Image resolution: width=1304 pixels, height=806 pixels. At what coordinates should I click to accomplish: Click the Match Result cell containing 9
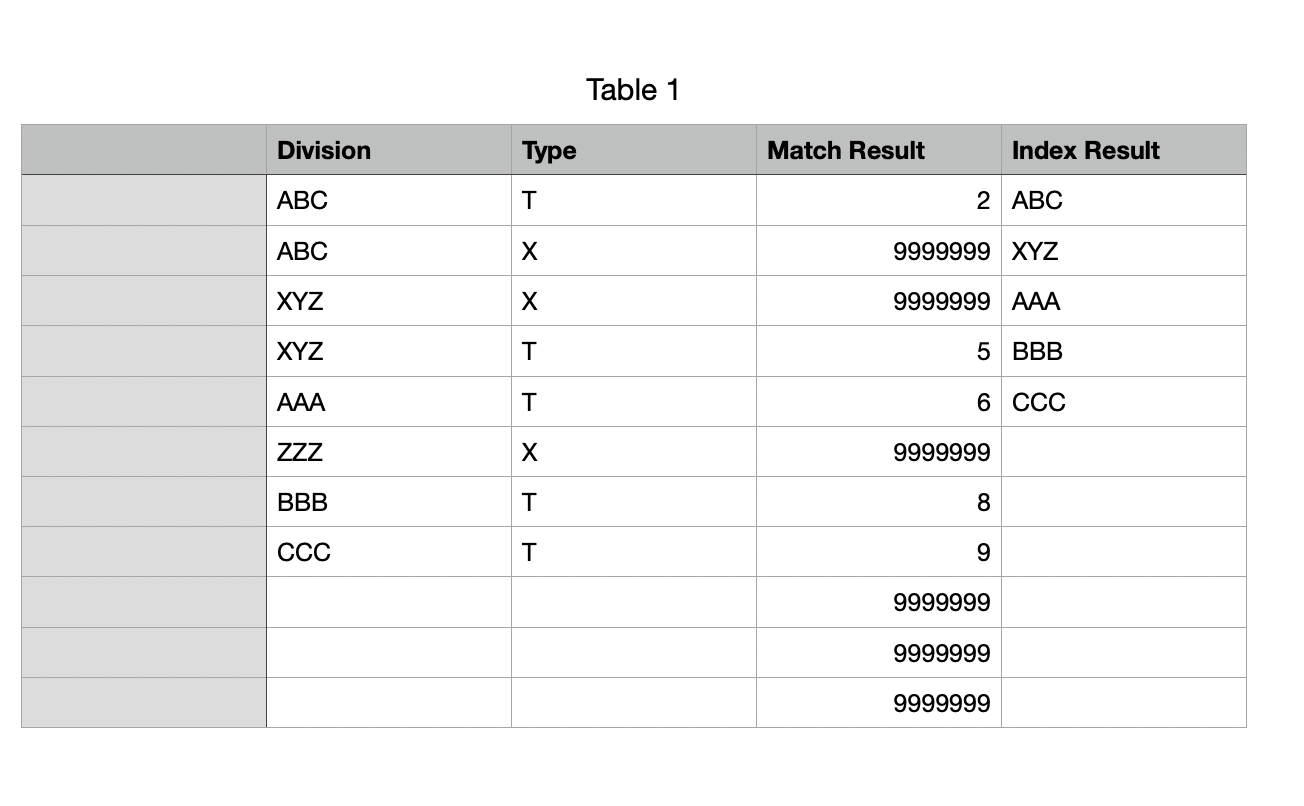click(x=878, y=552)
